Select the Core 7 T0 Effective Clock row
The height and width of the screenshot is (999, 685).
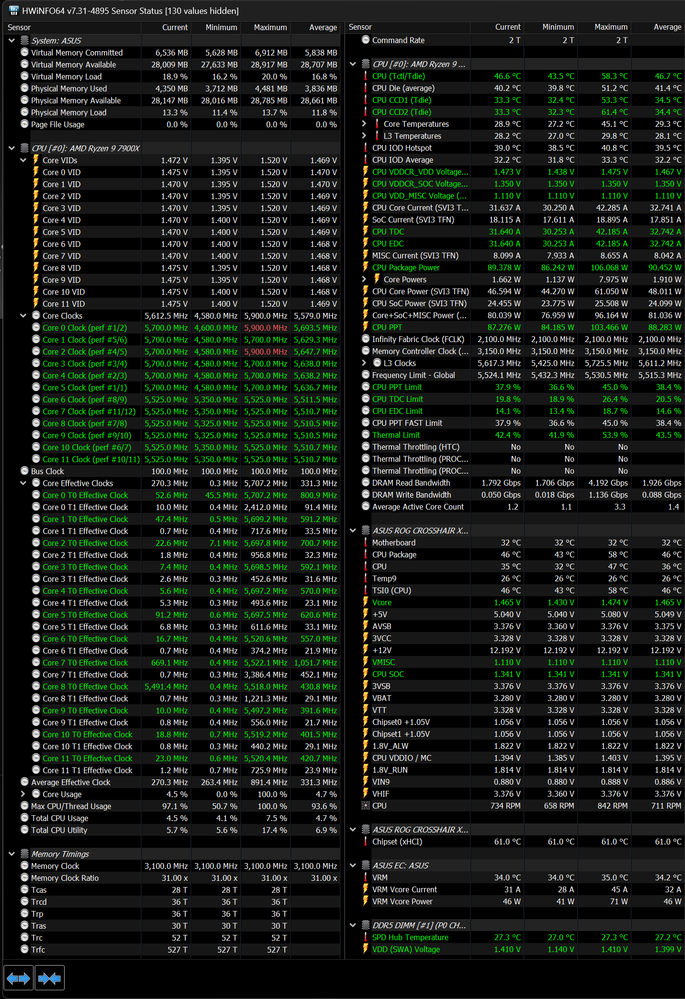point(171,663)
